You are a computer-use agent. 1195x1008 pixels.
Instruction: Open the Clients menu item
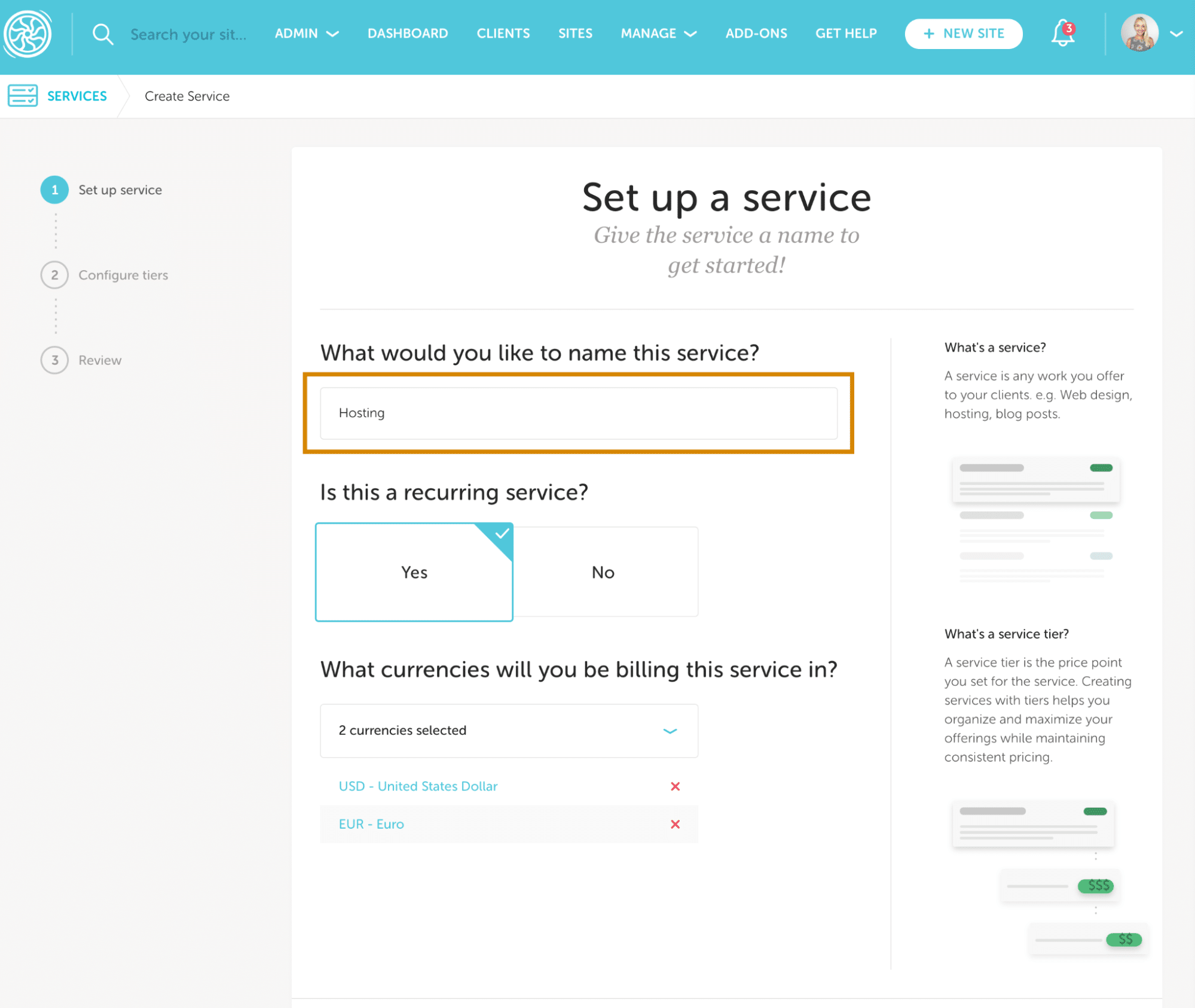tap(503, 33)
